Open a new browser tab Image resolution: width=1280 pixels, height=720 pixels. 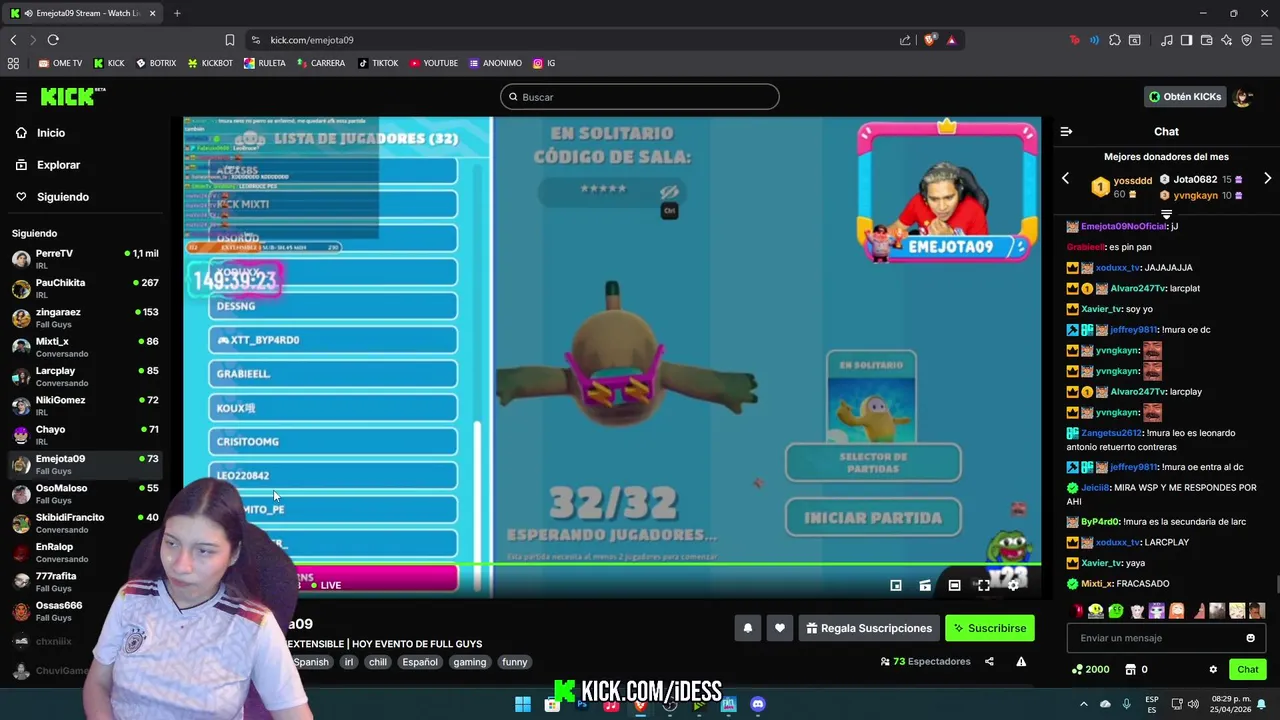[x=177, y=13]
